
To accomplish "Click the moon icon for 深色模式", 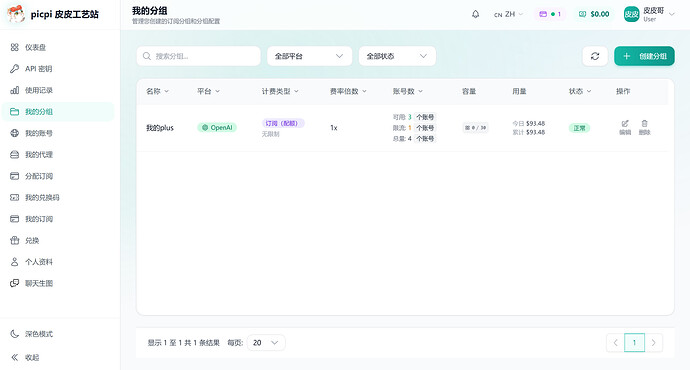I will (15, 334).
